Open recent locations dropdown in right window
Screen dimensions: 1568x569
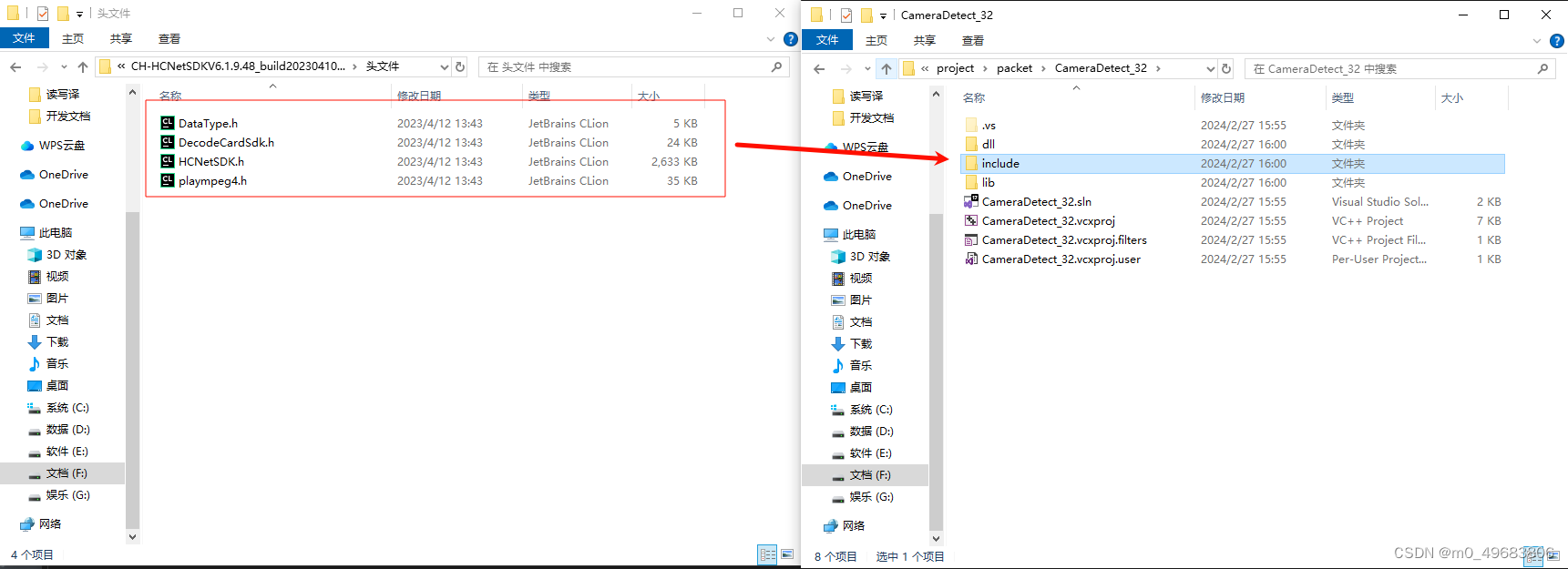867,68
